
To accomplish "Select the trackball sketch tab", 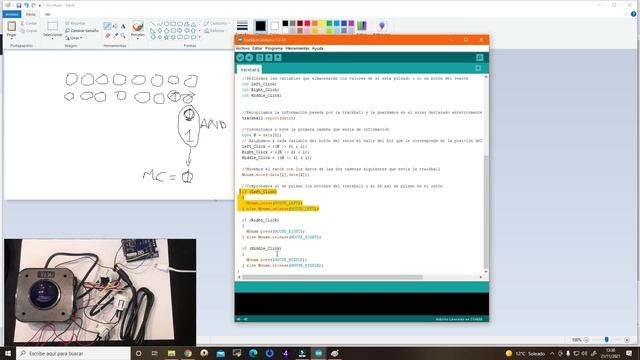I will tap(249, 70).
